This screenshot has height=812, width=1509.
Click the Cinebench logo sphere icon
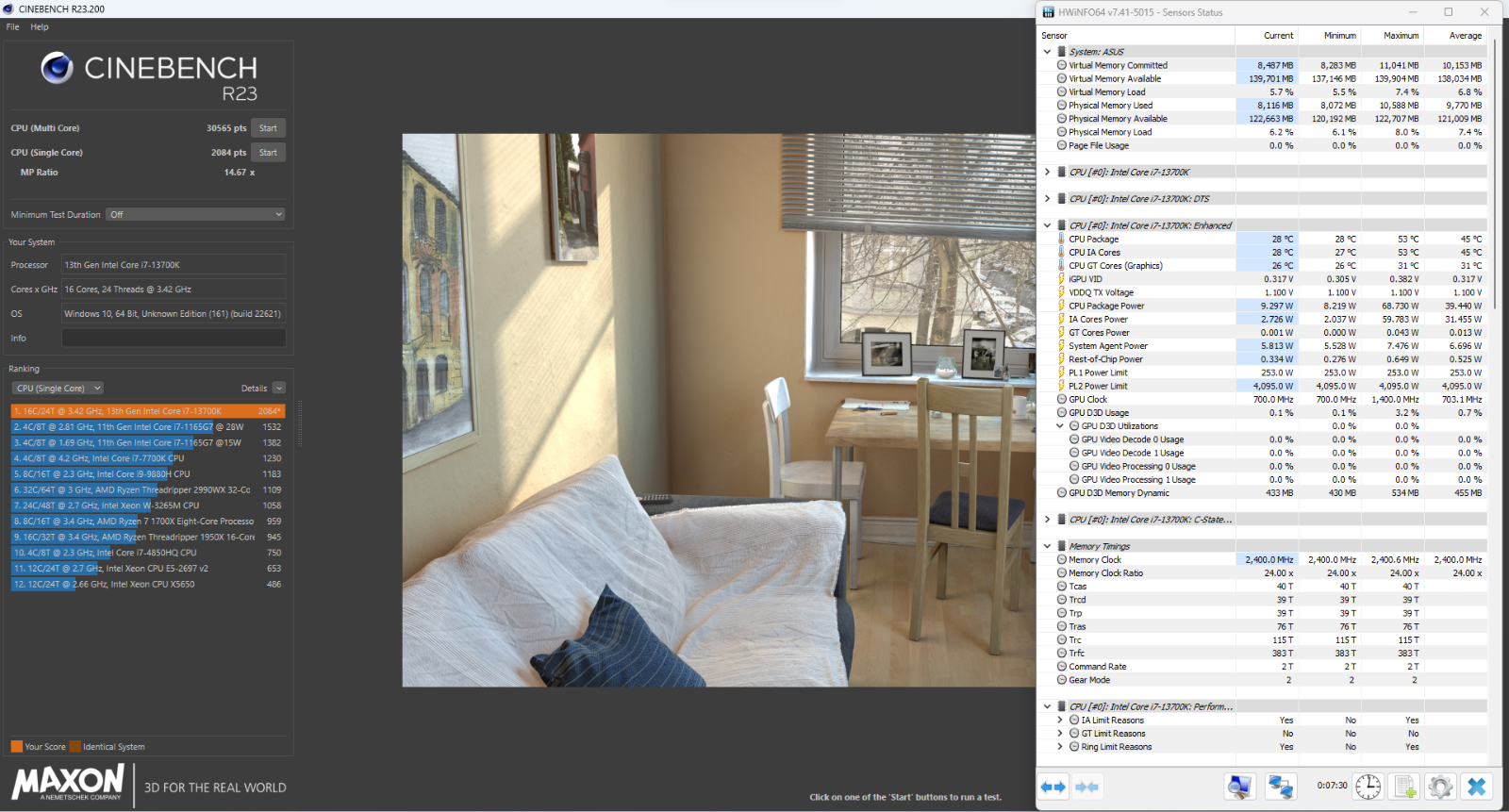tap(58, 68)
